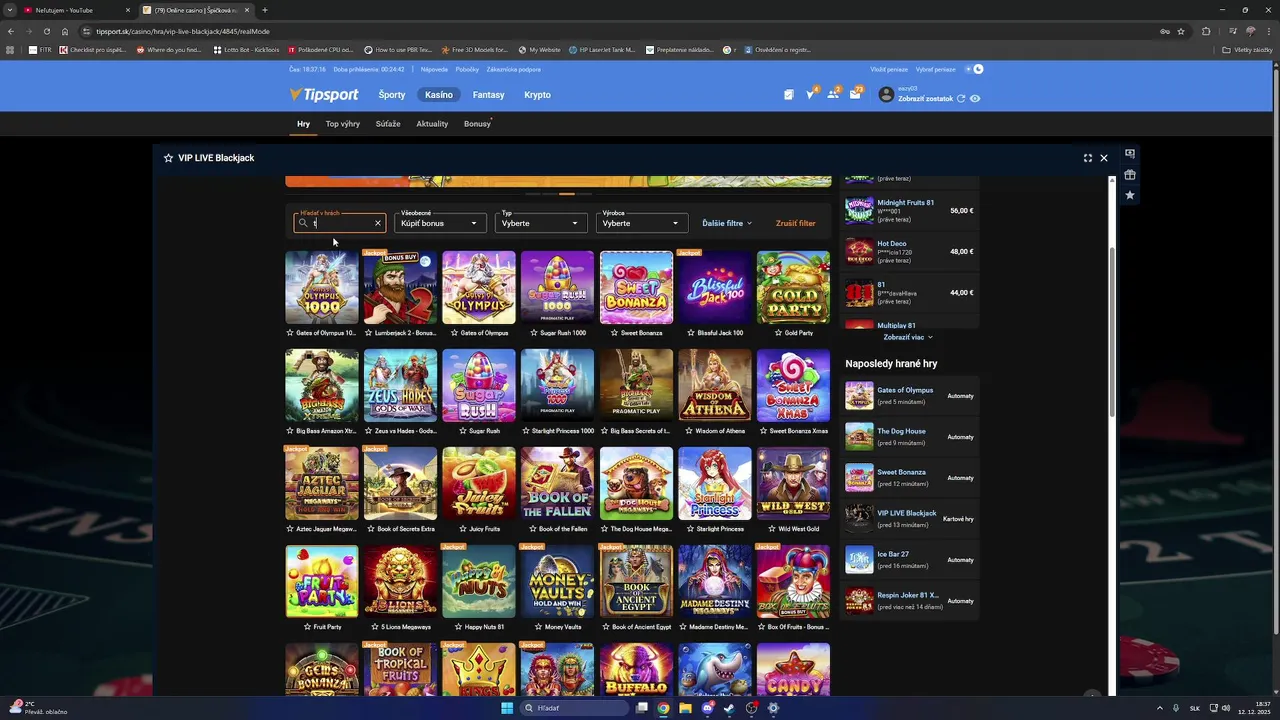
Task: Open Chrome from the taskbar
Action: 663,708
